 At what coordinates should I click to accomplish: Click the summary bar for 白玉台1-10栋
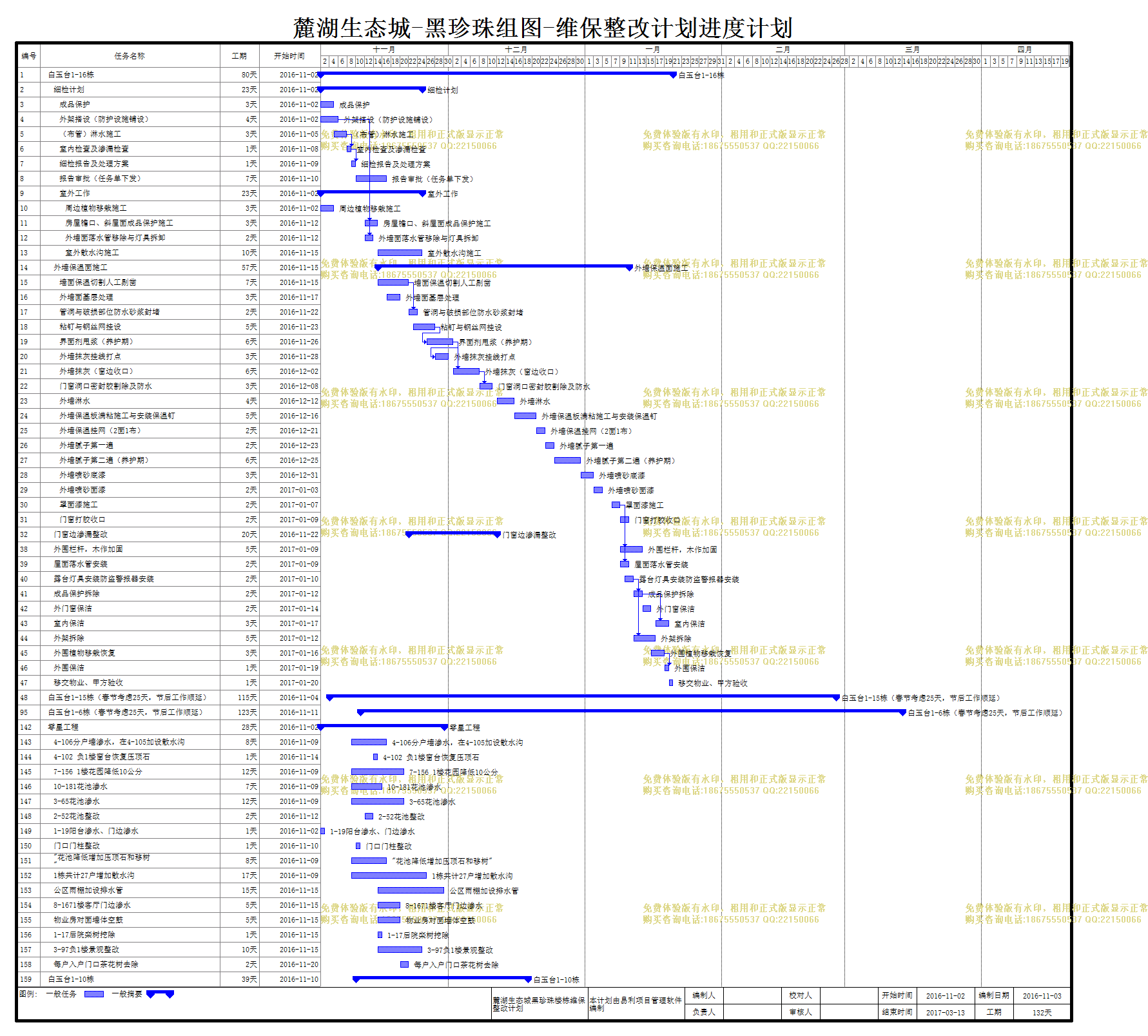[442, 979]
